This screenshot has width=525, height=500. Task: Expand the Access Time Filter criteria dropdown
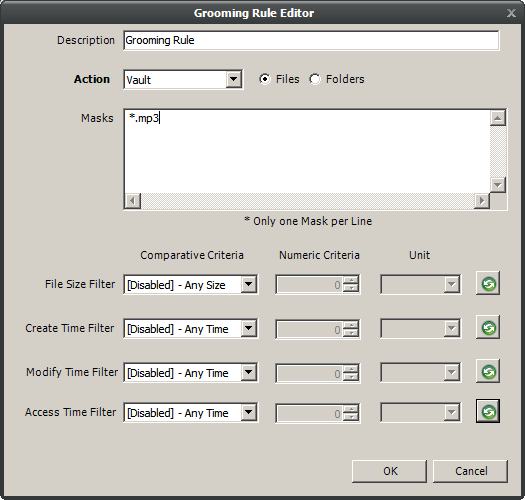[x=191, y=413]
